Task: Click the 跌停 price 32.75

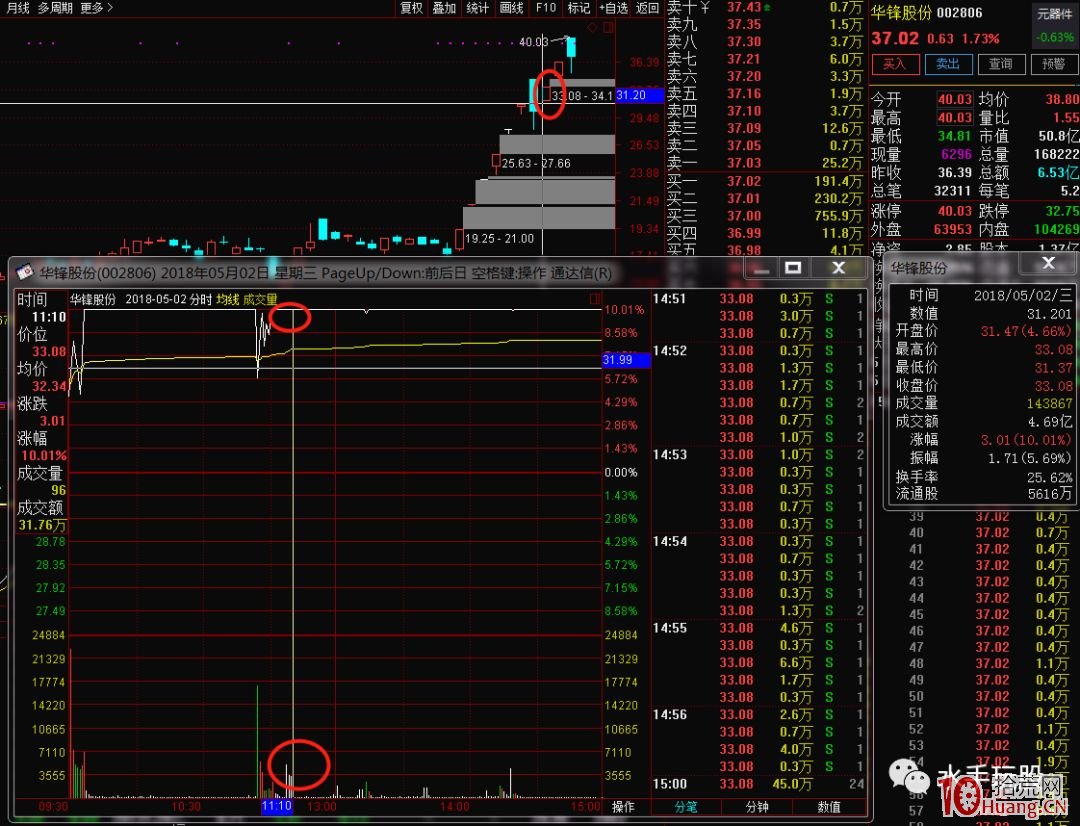Action: [1061, 211]
